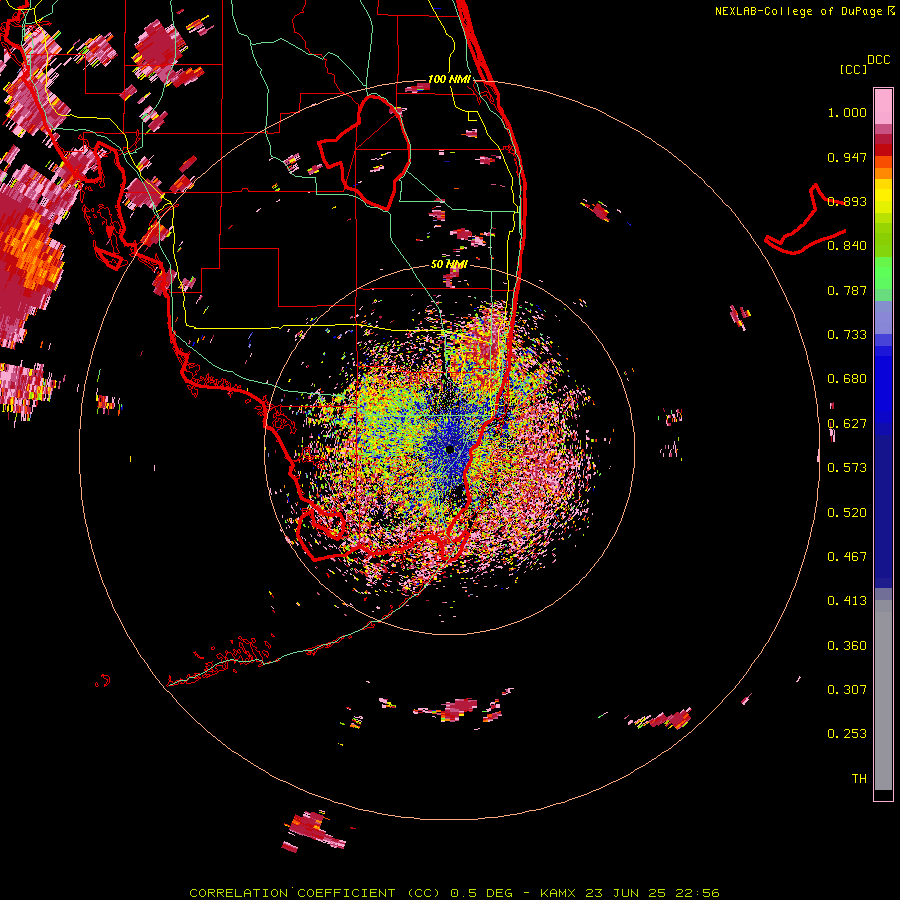Viewport: 900px width, 900px height.
Task: Click the pink top segment of the color bar
Action: pos(883,107)
